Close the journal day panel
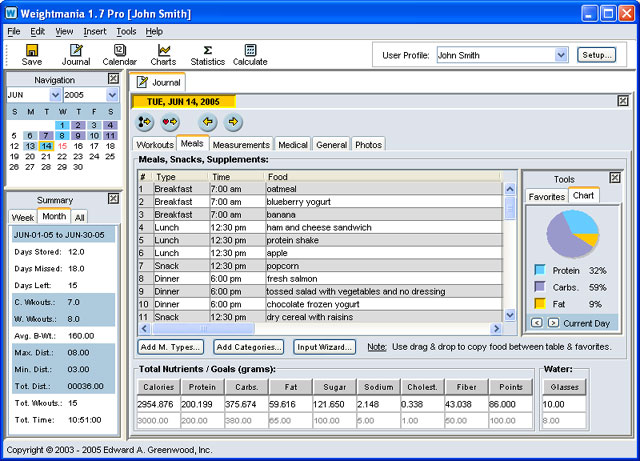 coord(623,101)
